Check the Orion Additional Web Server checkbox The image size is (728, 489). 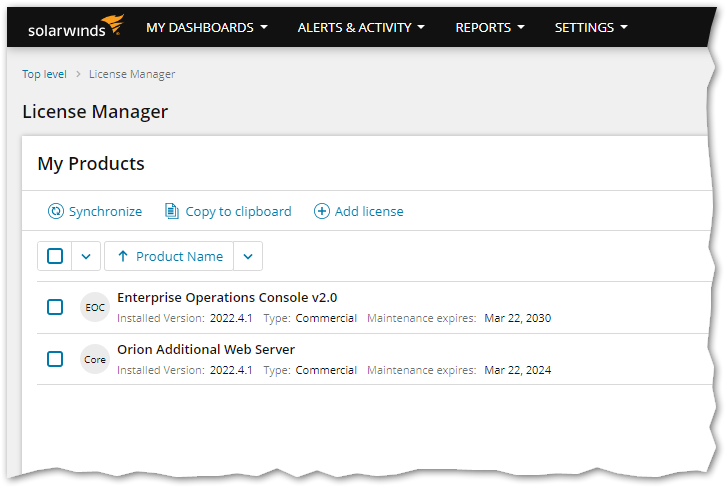point(55,359)
